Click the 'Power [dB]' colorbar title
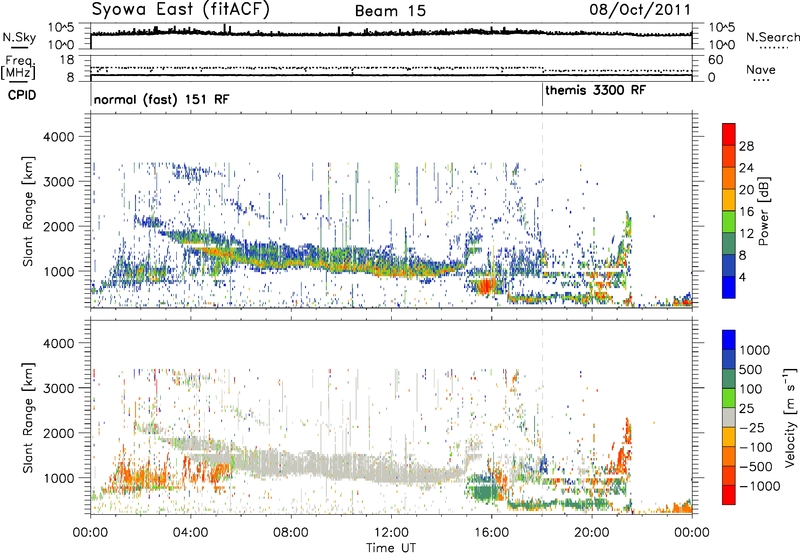The height and width of the screenshot is (554, 800). pyautogui.click(x=763, y=211)
